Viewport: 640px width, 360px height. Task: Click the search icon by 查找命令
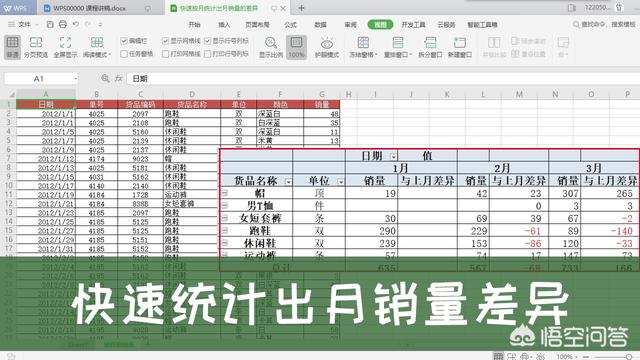pyautogui.click(x=576, y=24)
